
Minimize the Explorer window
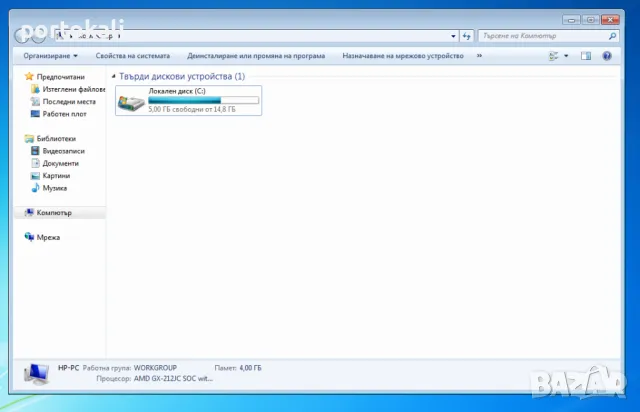[571, 20]
